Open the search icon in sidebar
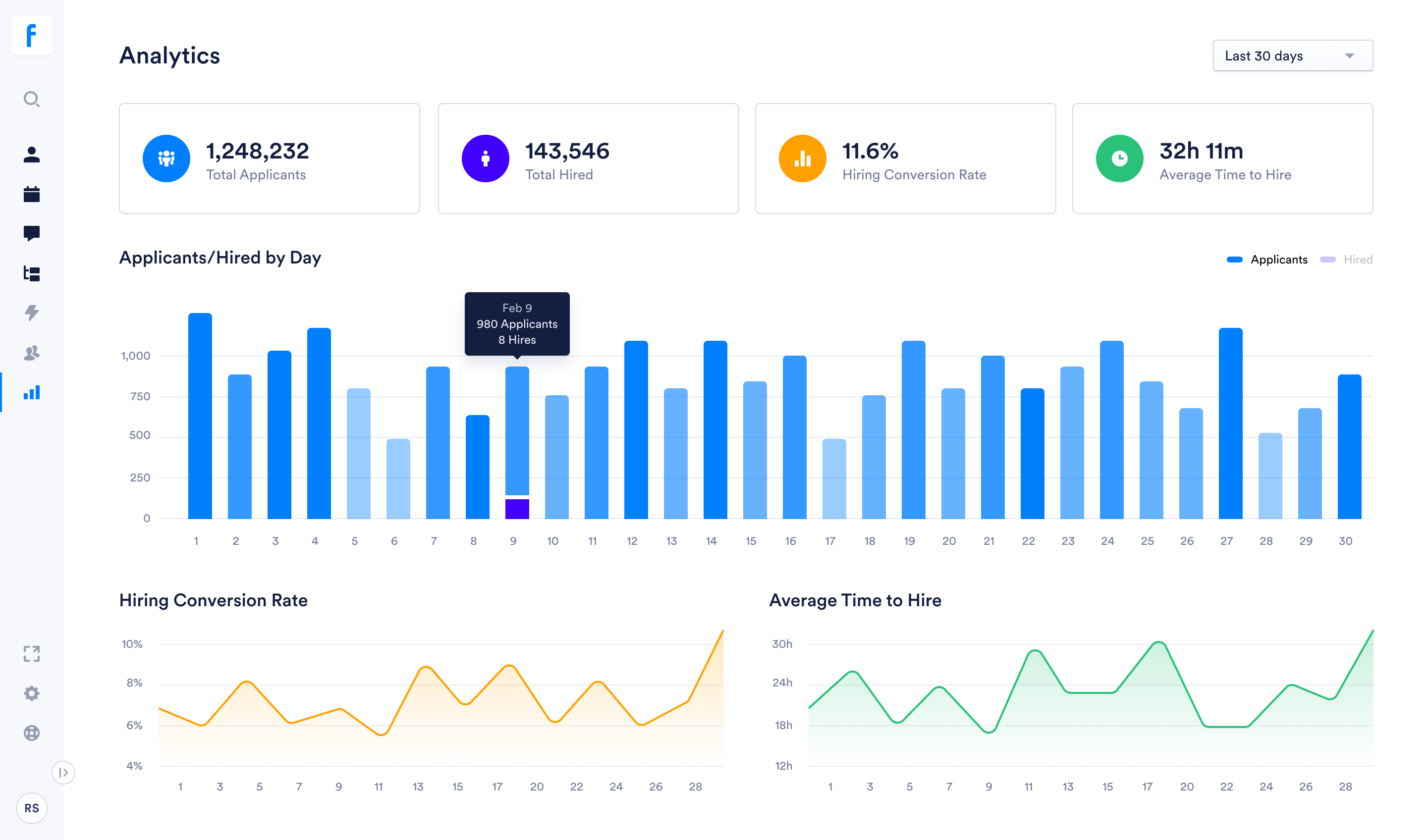The height and width of the screenshot is (840, 1427). [x=32, y=99]
